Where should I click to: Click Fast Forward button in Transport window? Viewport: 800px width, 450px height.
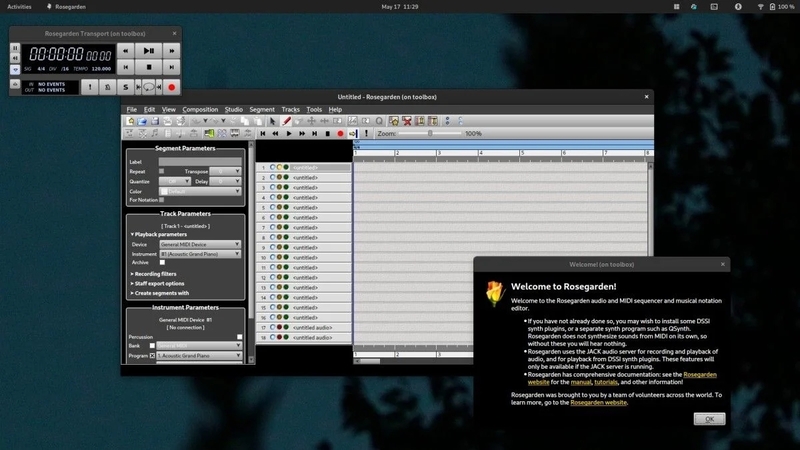coord(171,51)
